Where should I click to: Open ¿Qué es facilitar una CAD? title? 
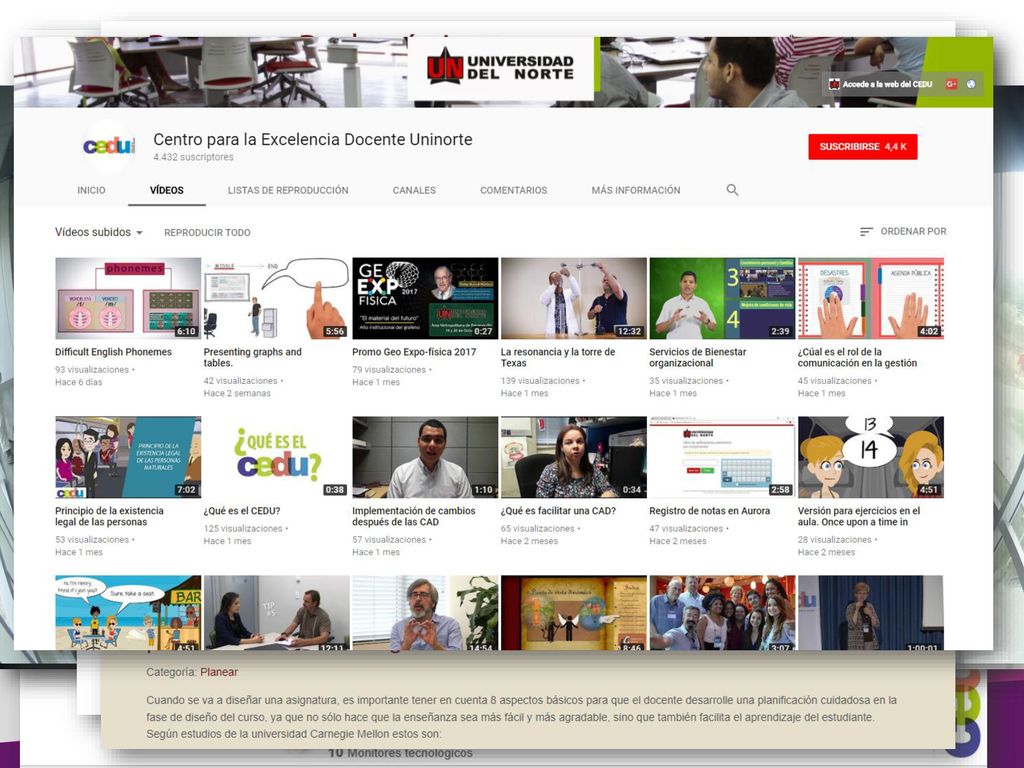[x=558, y=511]
